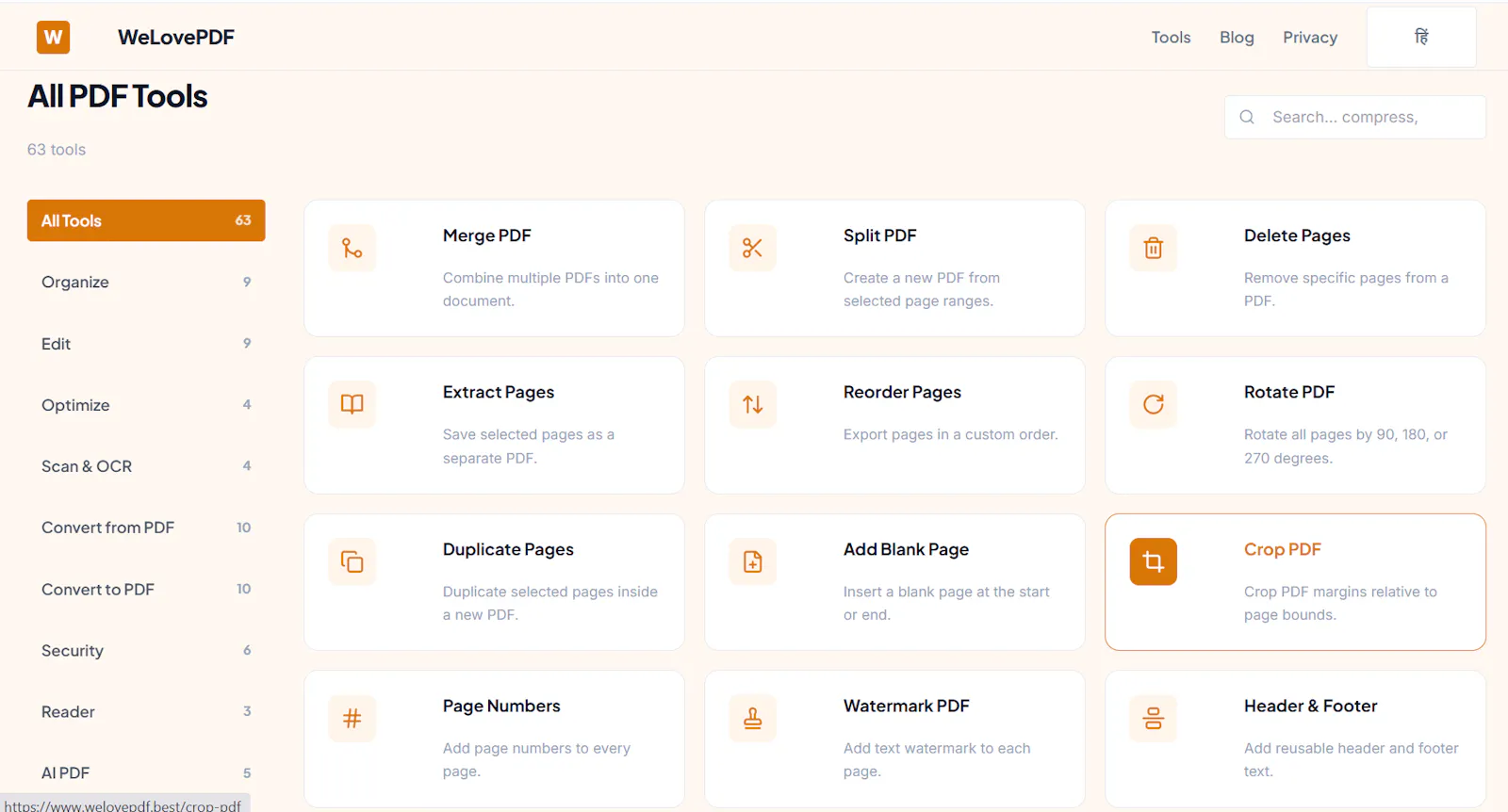Click 'Add page numbers to every page.' text
This screenshot has height=812, width=1508.
pyautogui.click(x=536, y=759)
